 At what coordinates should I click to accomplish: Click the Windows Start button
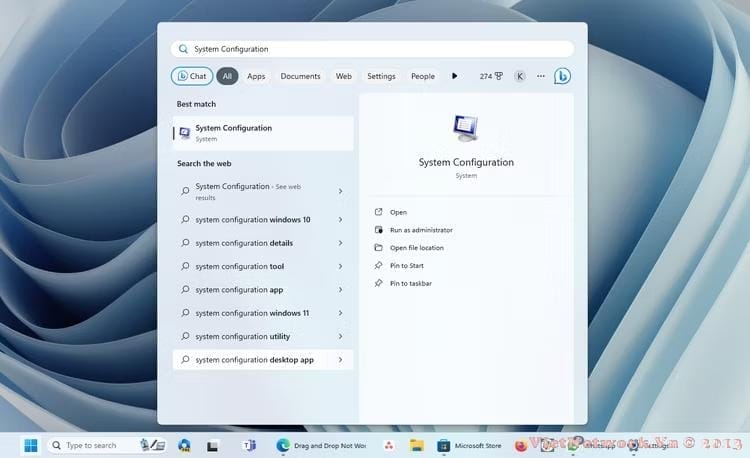click(x=30, y=445)
